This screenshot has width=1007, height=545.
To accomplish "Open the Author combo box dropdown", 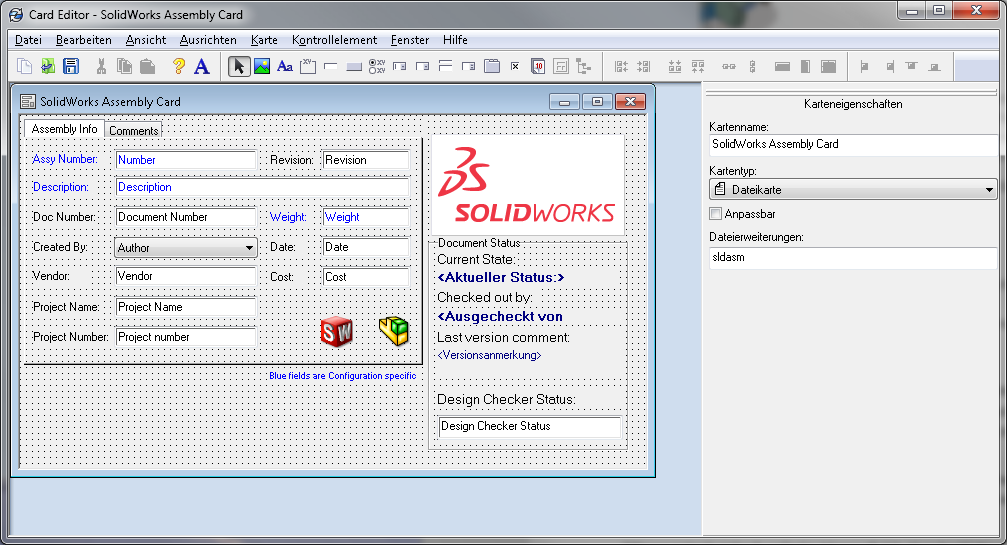I will point(249,248).
